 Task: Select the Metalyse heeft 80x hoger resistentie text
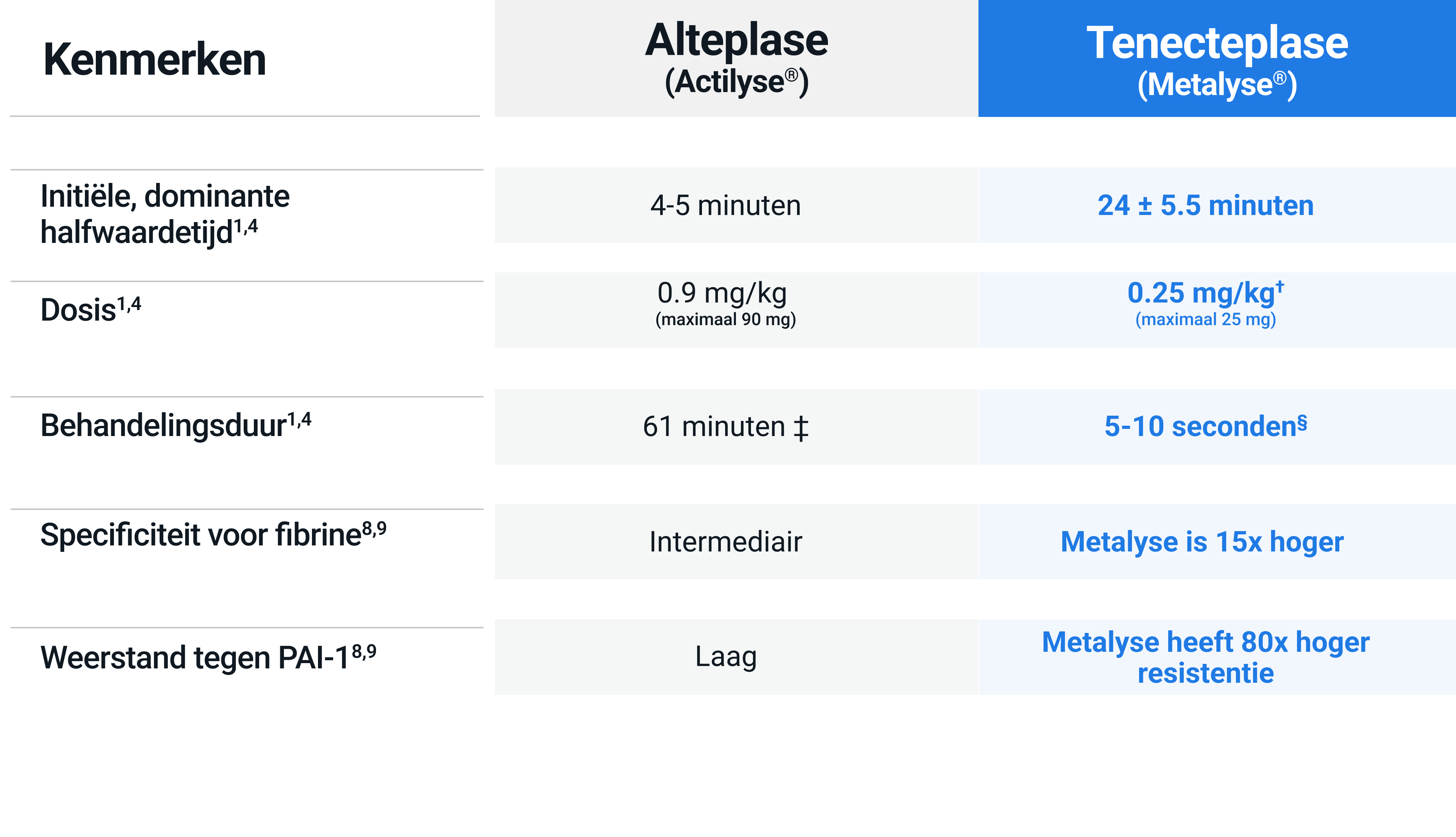1206,657
